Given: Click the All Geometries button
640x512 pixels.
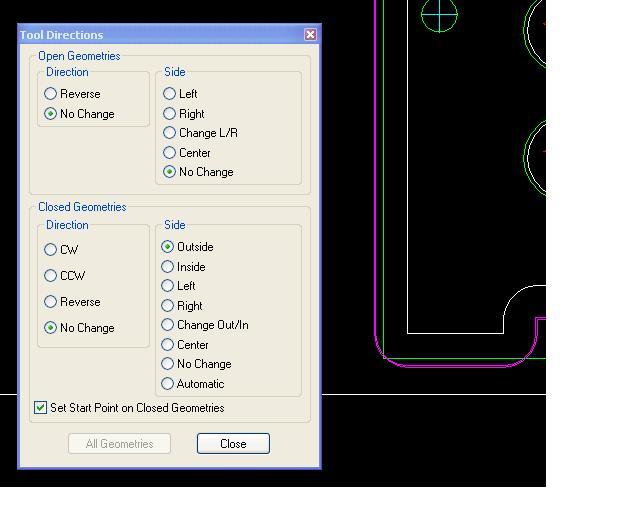Looking at the screenshot, I should click(x=119, y=443).
